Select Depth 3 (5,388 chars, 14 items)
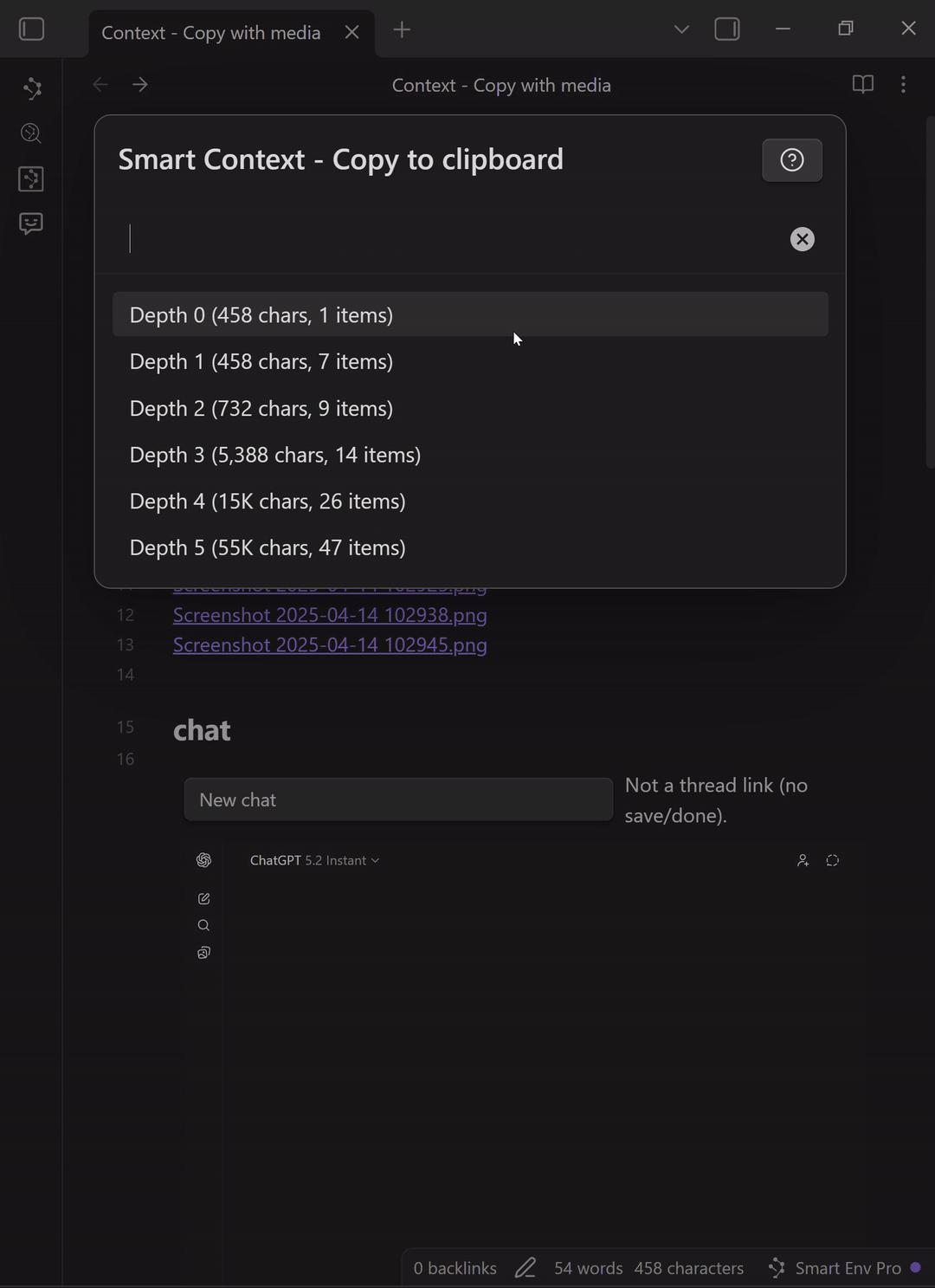This screenshot has height=1288, width=935. coord(275,455)
